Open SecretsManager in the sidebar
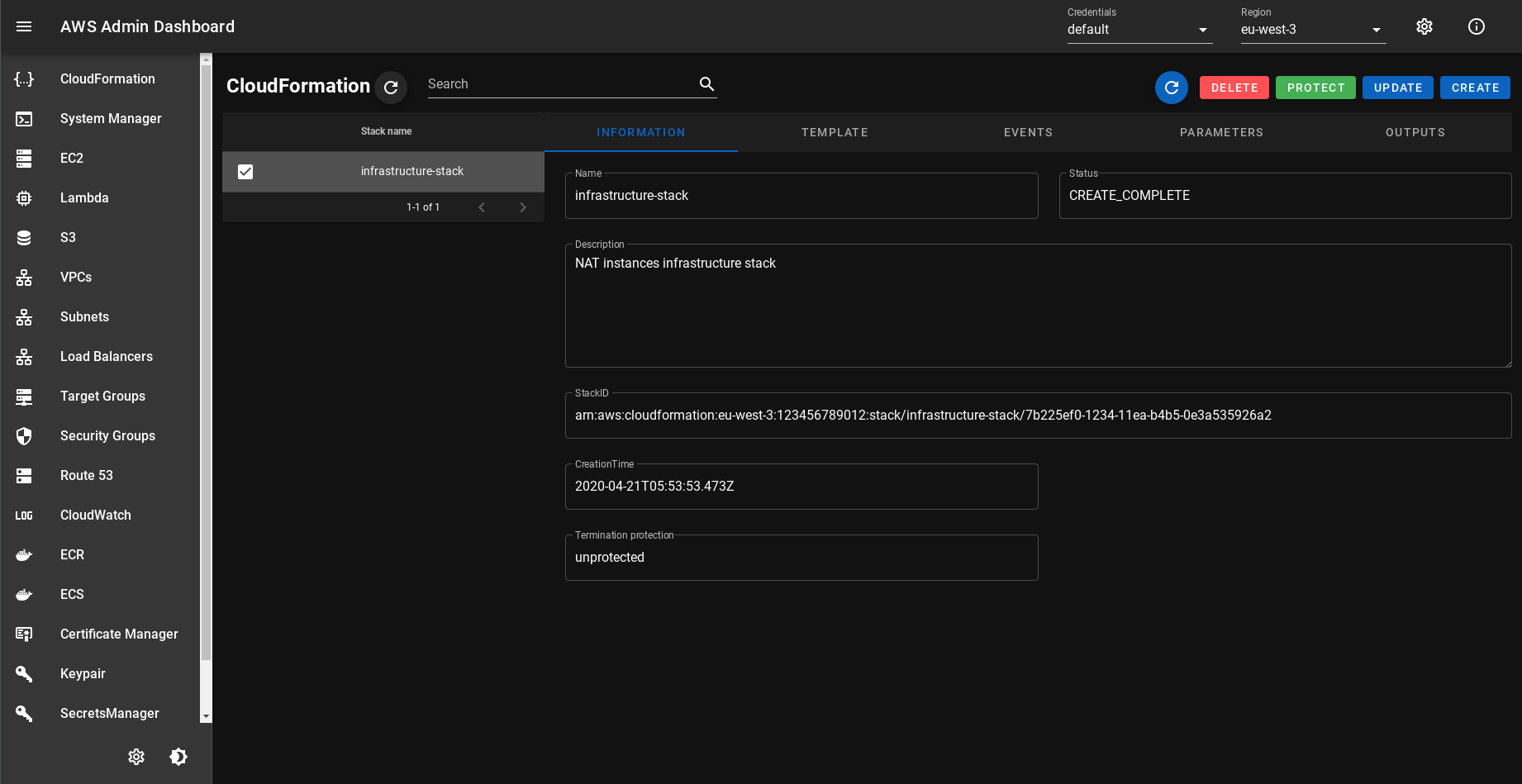Viewport: 1522px width, 784px height. click(100, 714)
